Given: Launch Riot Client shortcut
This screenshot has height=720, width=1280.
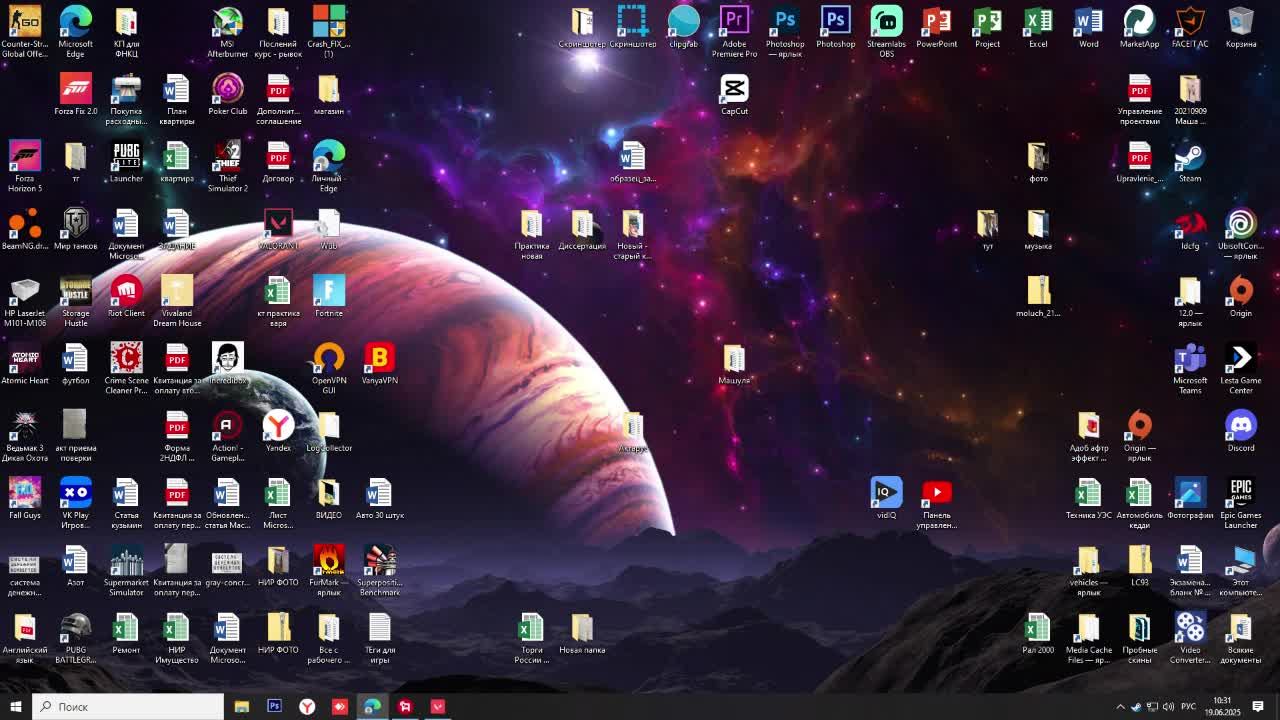Looking at the screenshot, I should pos(126,296).
